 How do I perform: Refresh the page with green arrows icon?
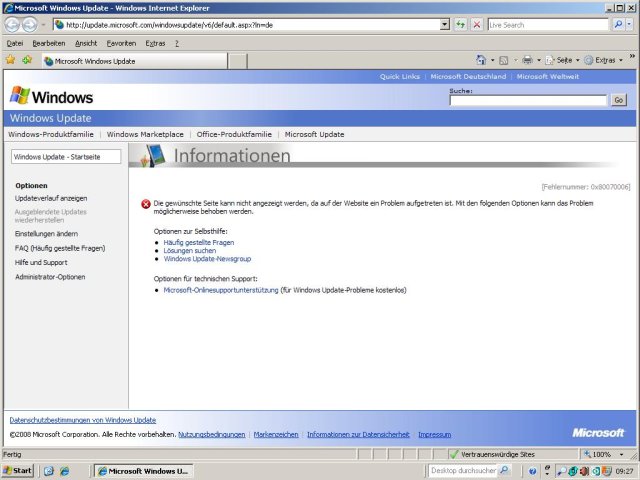pos(460,25)
